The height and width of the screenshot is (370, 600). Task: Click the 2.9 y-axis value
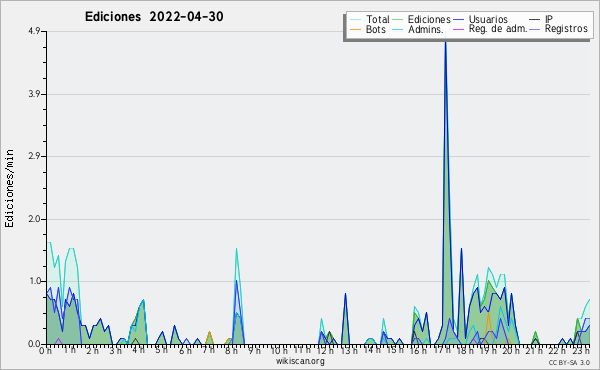click(x=34, y=156)
